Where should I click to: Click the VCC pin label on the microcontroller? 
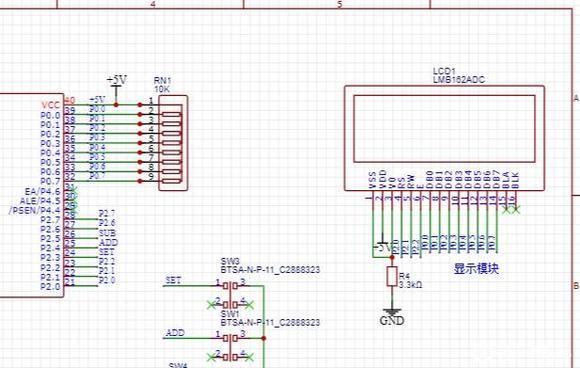51,105
